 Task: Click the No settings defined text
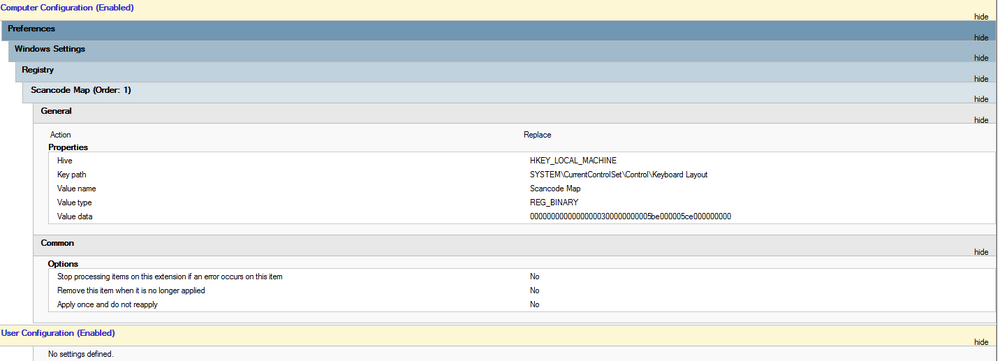(81, 353)
